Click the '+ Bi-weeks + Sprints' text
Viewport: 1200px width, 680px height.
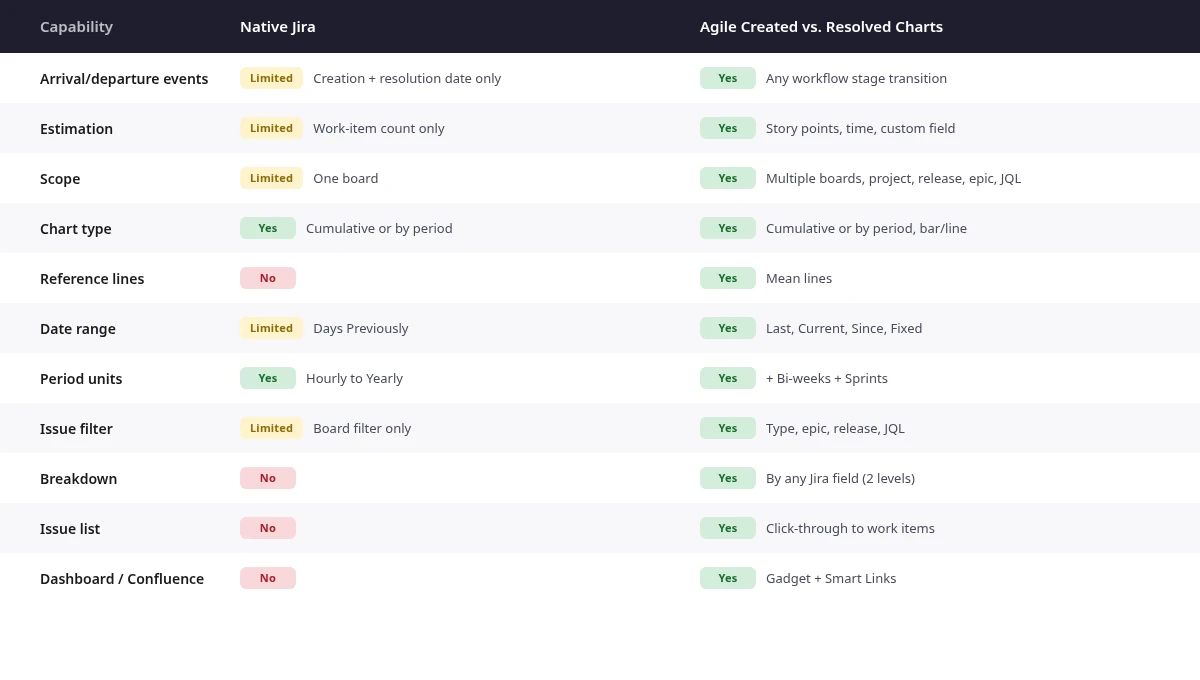827,379
